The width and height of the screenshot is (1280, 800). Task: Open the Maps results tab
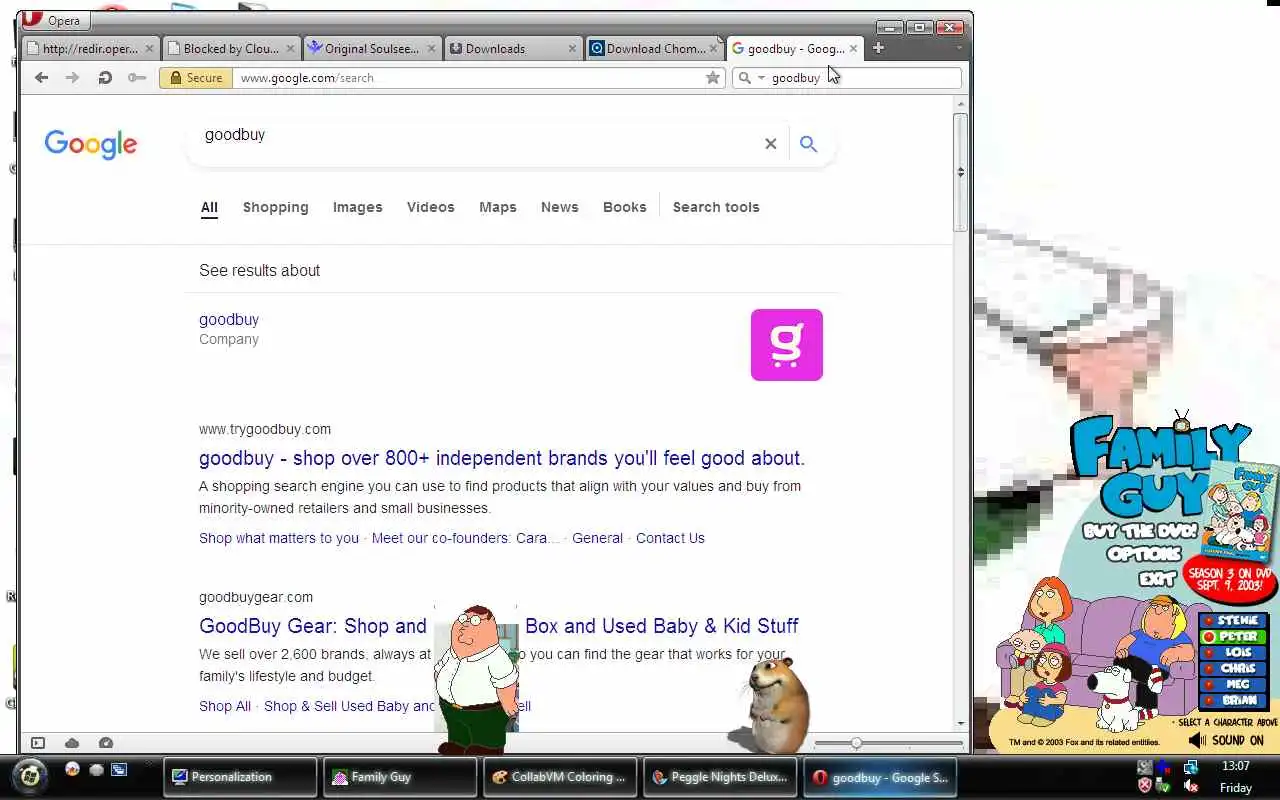(x=497, y=207)
